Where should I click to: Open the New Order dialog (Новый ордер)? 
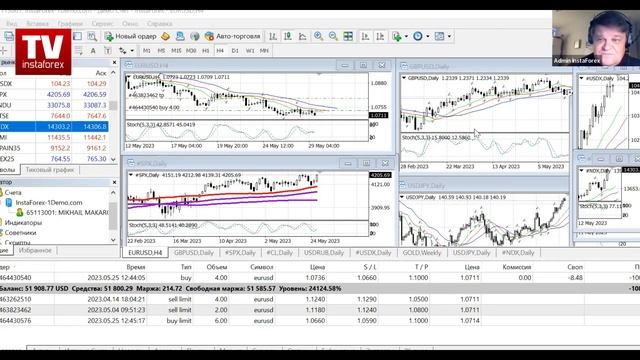pos(131,36)
